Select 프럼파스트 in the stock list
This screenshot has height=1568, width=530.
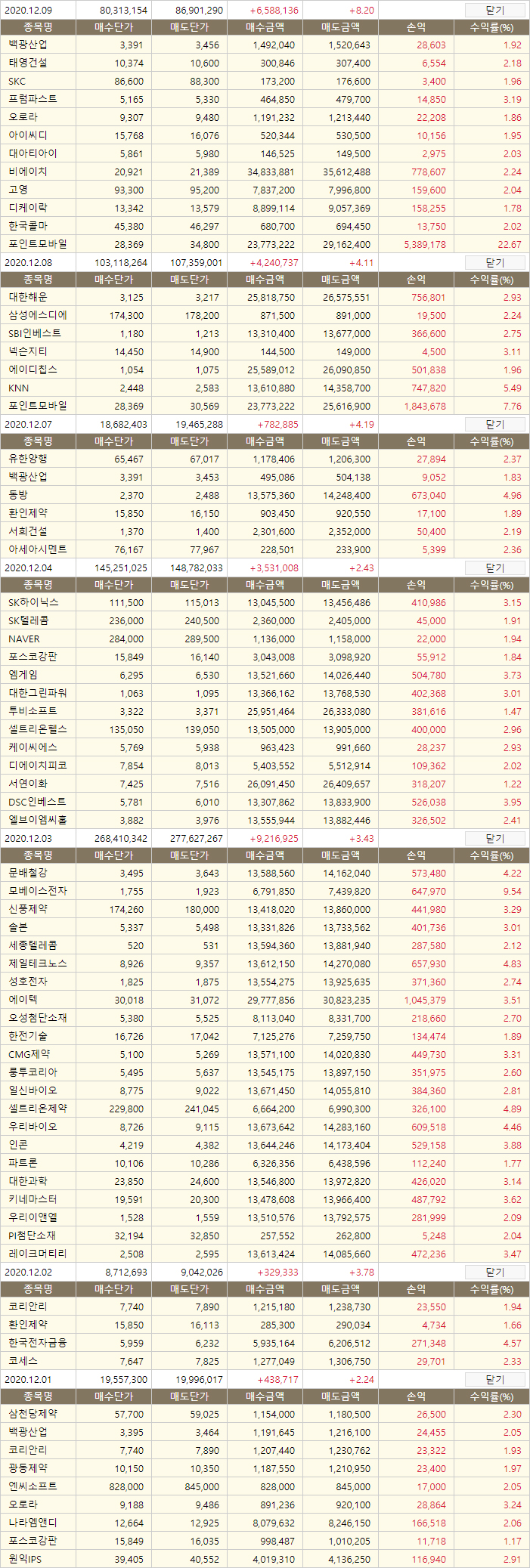(x=33, y=100)
